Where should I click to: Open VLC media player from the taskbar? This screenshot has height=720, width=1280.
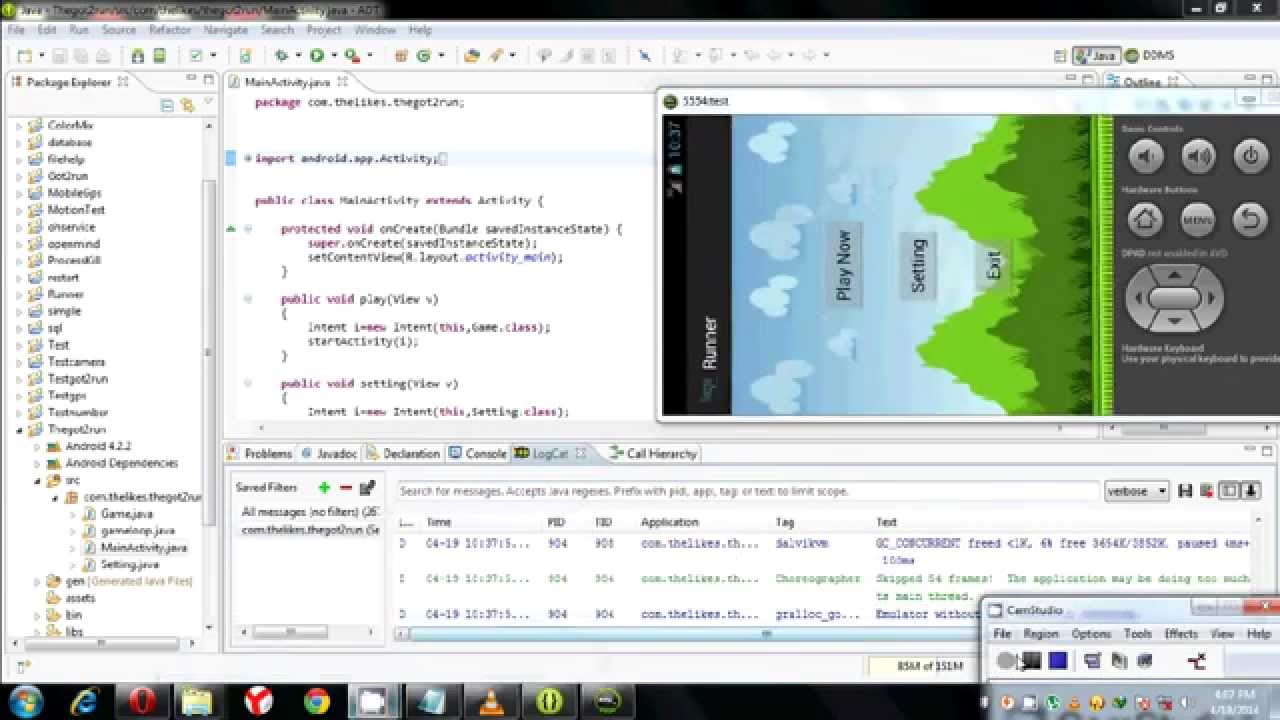point(491,700)
